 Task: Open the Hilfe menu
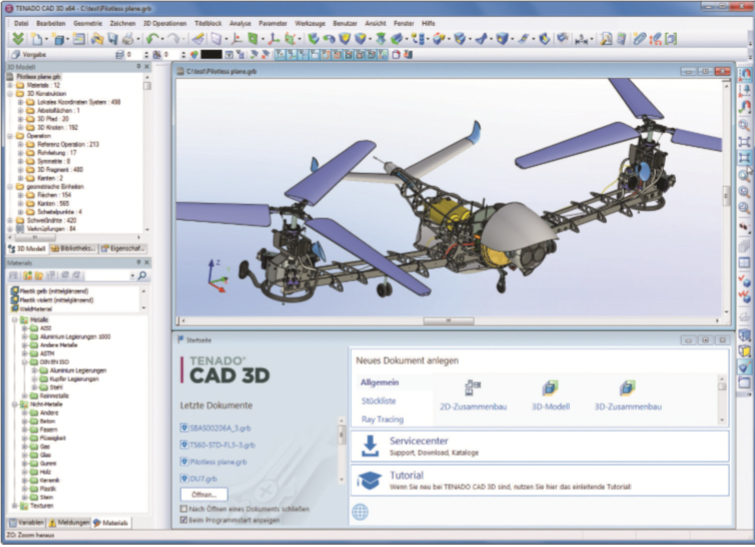click(x=428, y=23)
